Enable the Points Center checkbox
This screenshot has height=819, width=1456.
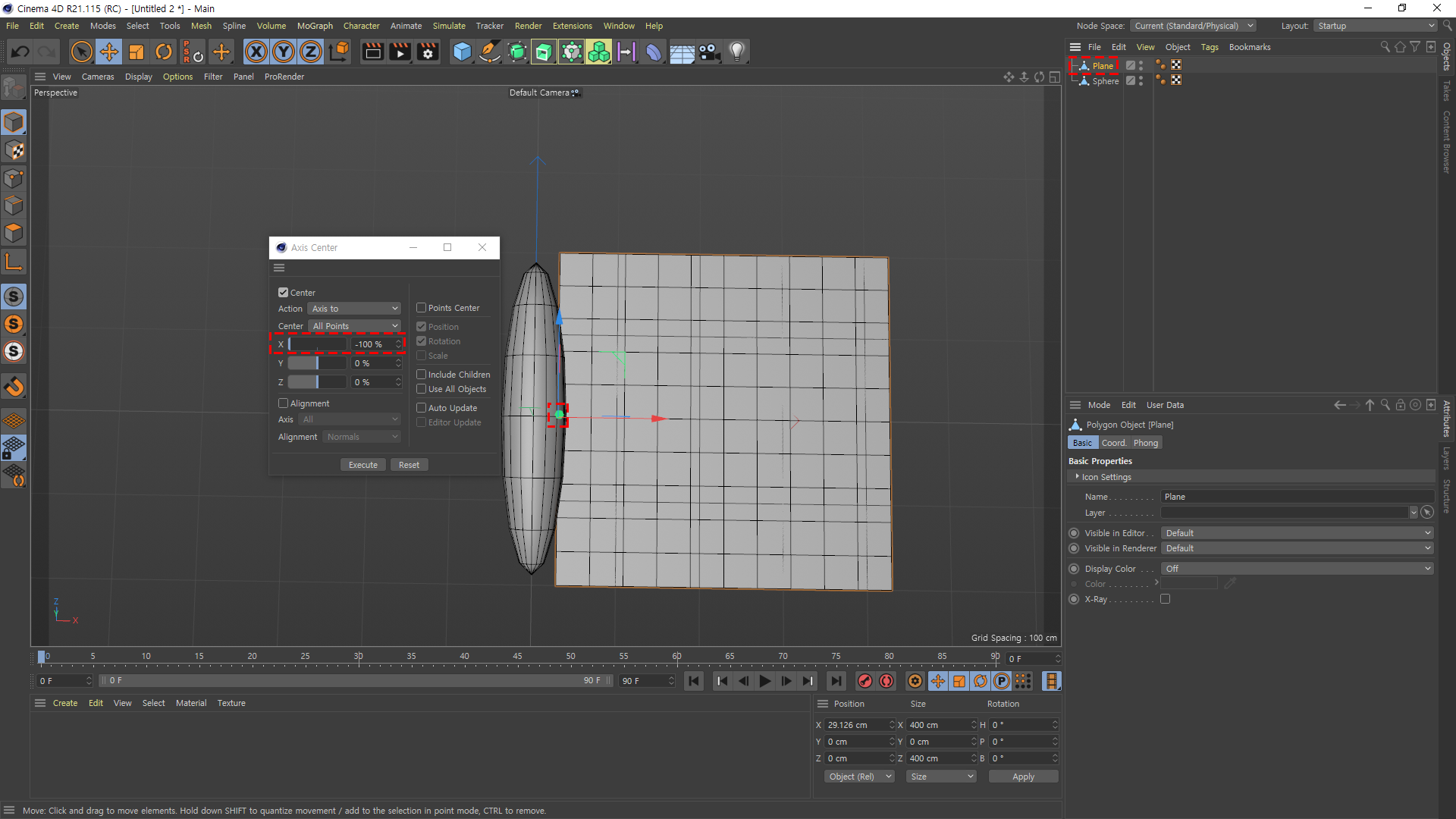click(422, 308)
